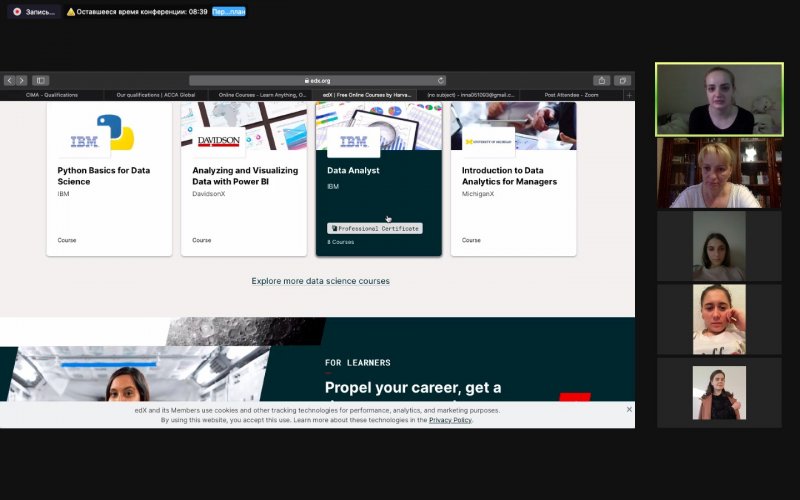Click the Explore more data science courses link
Viewport: 800px width, 500px height.
(320, 281)
